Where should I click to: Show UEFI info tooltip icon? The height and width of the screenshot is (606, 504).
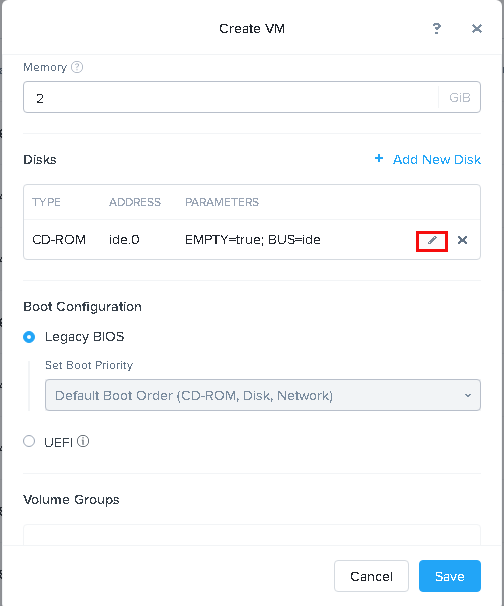[x=83, y=441]
